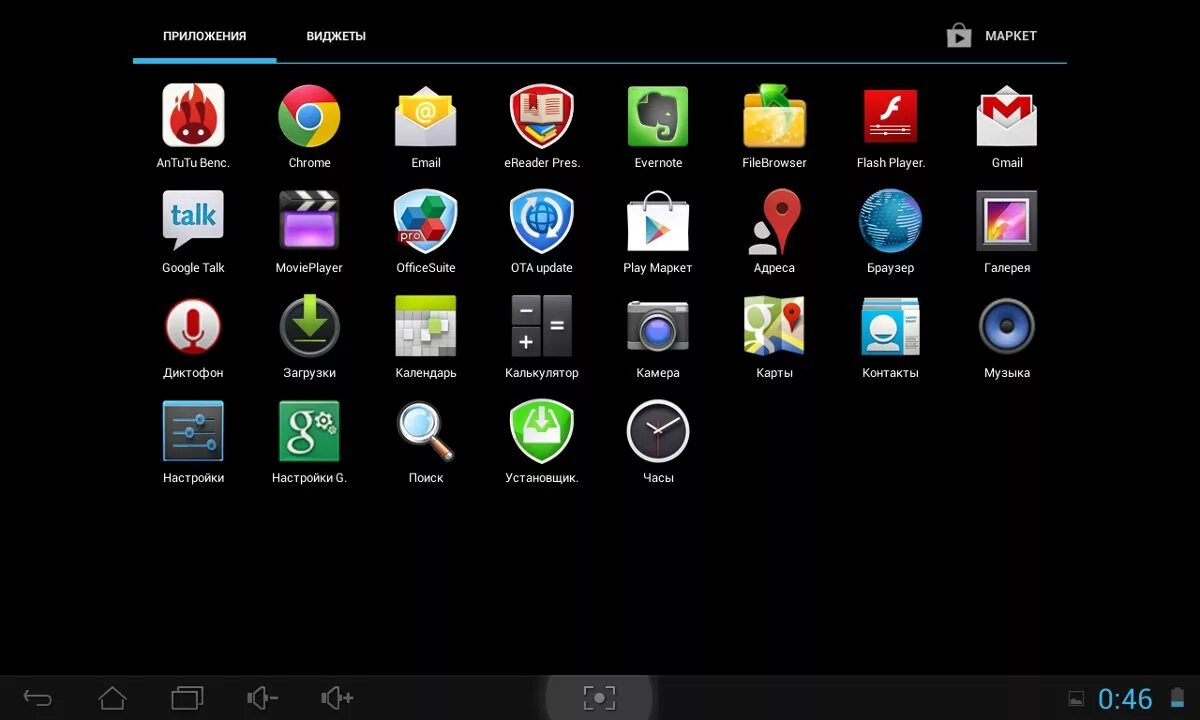Open Google Talk
This screenshot has height=720, width=1200.
coord(193,221)
